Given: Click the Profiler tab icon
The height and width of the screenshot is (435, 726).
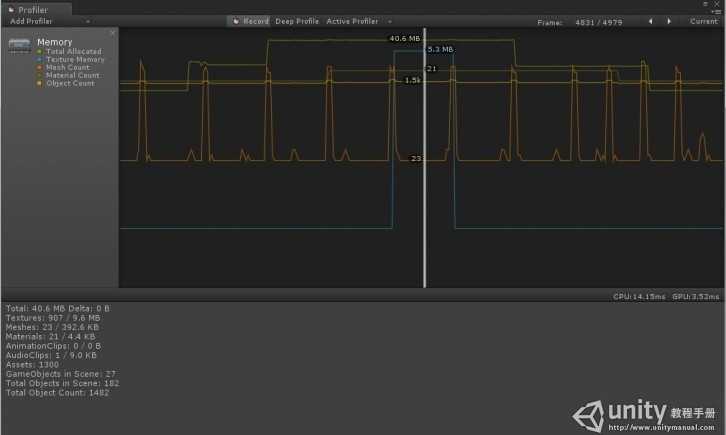Looking at the screenshot, I should [11, 10].
